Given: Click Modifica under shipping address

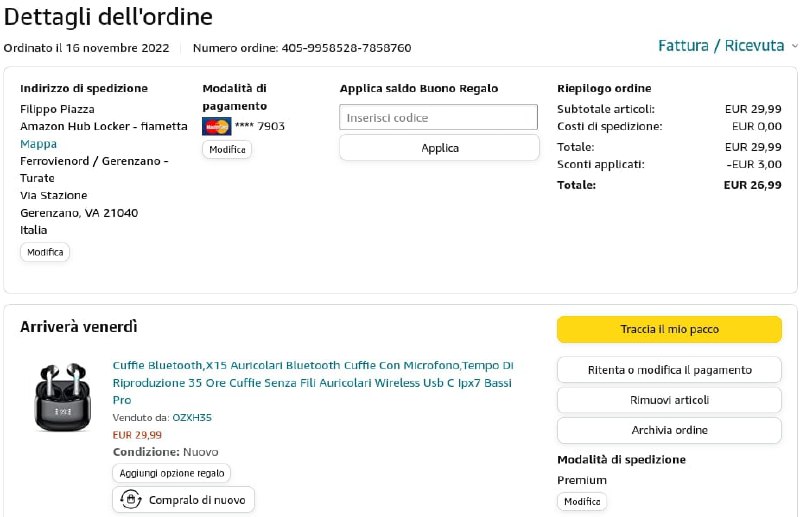Looking at the screenshot, I should 45,252.
